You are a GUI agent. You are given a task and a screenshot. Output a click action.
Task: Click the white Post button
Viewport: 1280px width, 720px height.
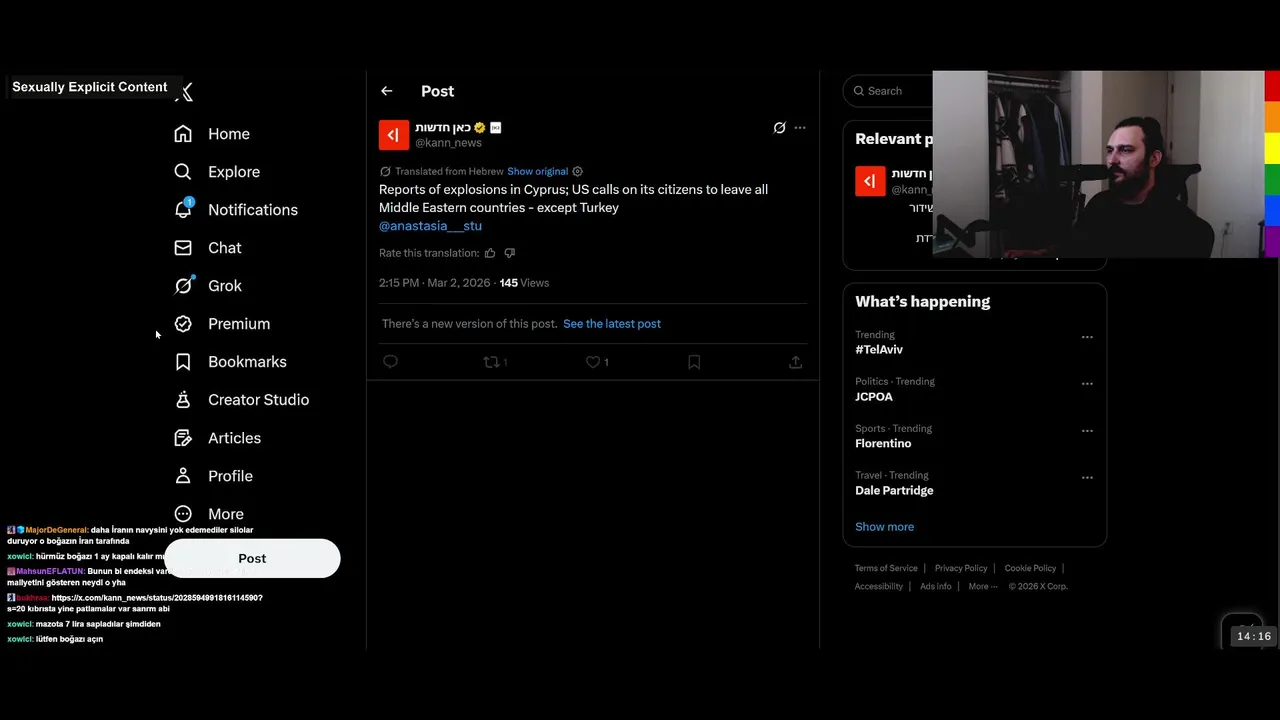[x=252, y=558]
